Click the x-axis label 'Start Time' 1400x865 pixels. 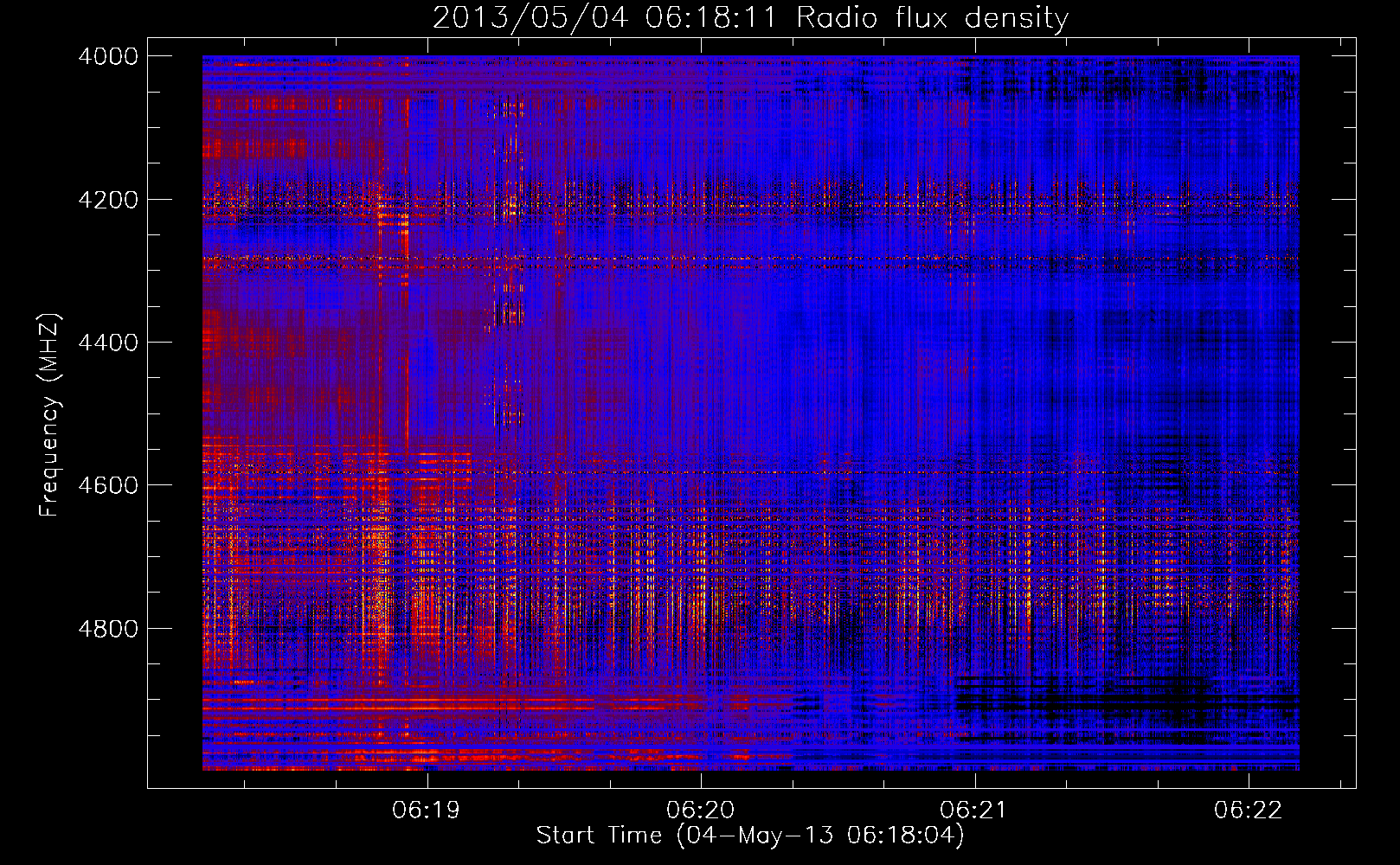click(749, 836)
